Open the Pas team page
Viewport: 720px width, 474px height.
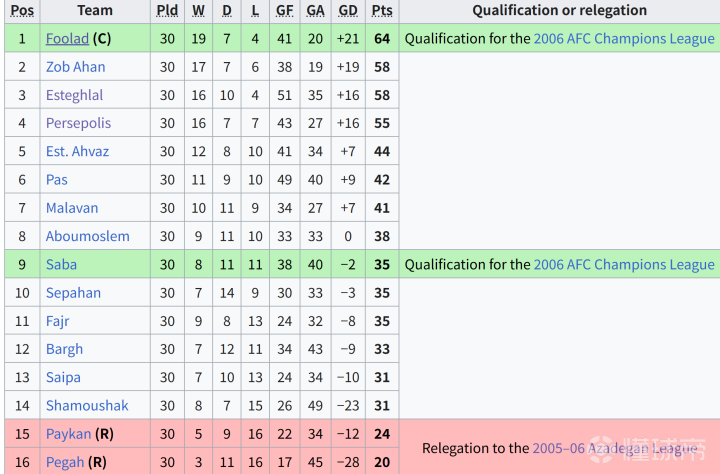pos(56,180)
